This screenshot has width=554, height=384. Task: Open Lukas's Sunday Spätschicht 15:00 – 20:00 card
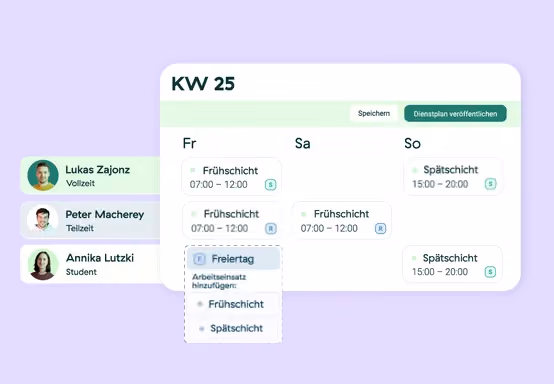click(x=453, y=176)
